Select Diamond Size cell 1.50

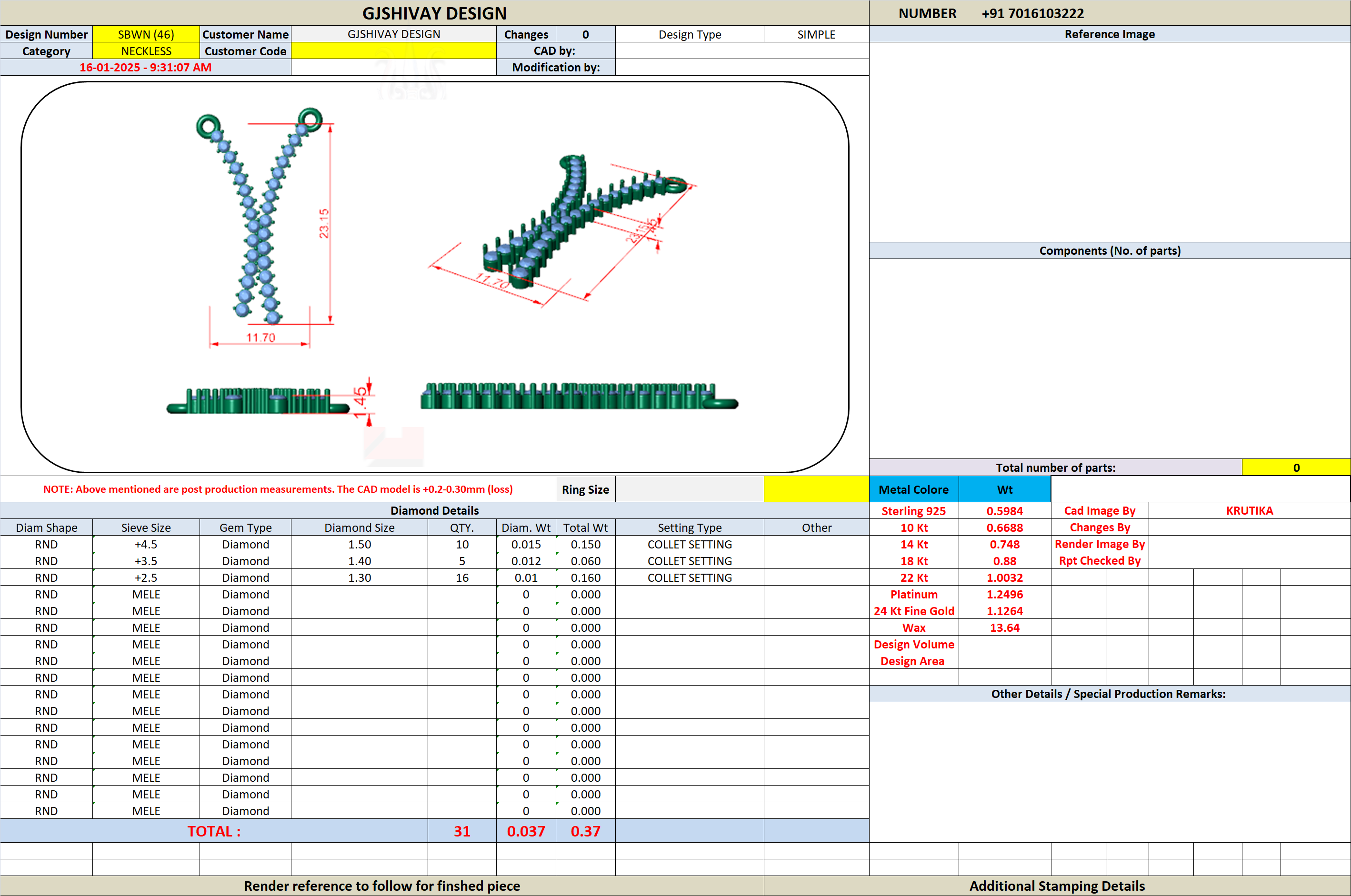pyautogui.click(x=360, y=544)
